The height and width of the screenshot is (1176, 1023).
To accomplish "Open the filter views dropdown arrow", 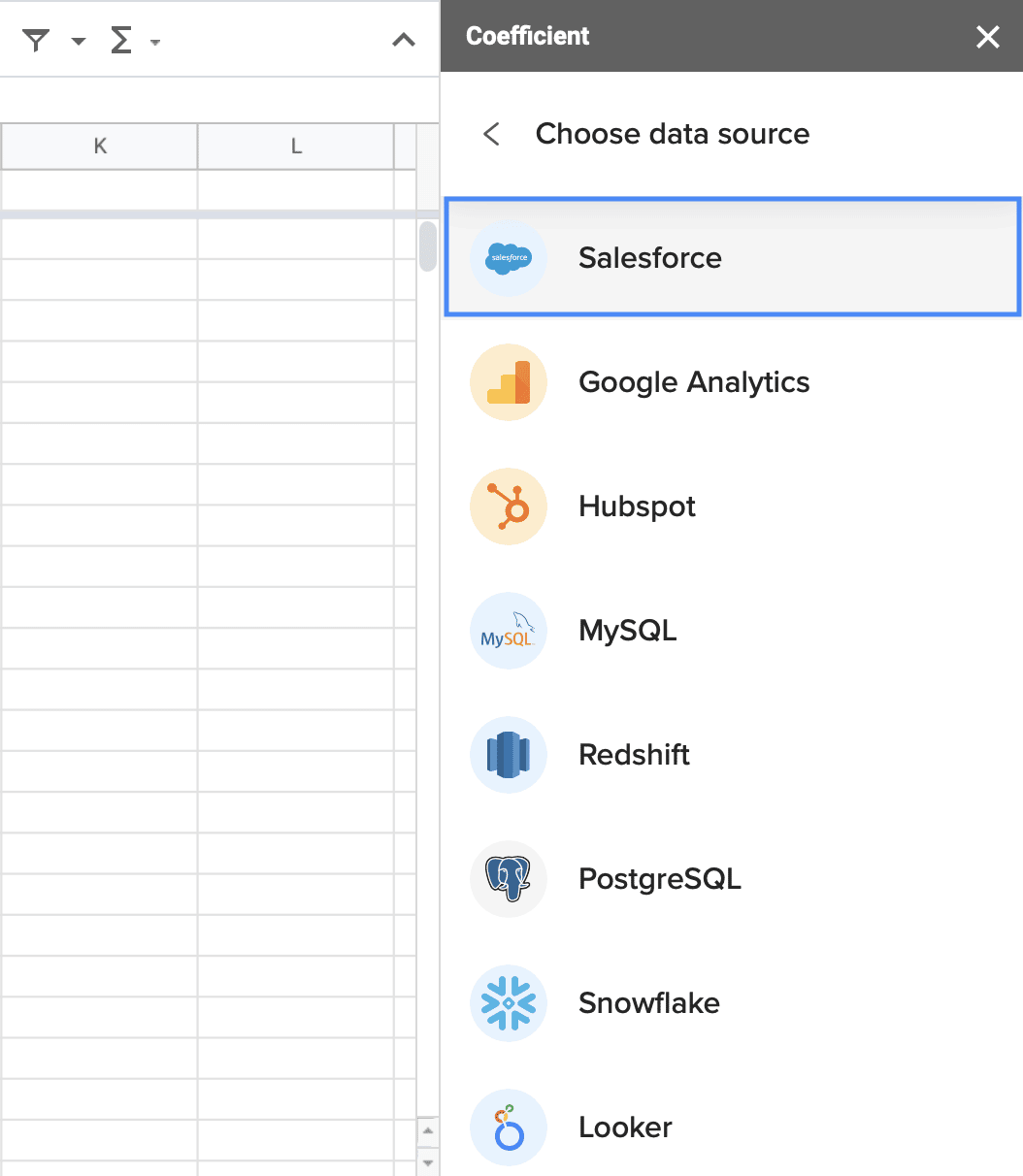I will [79, 42].
